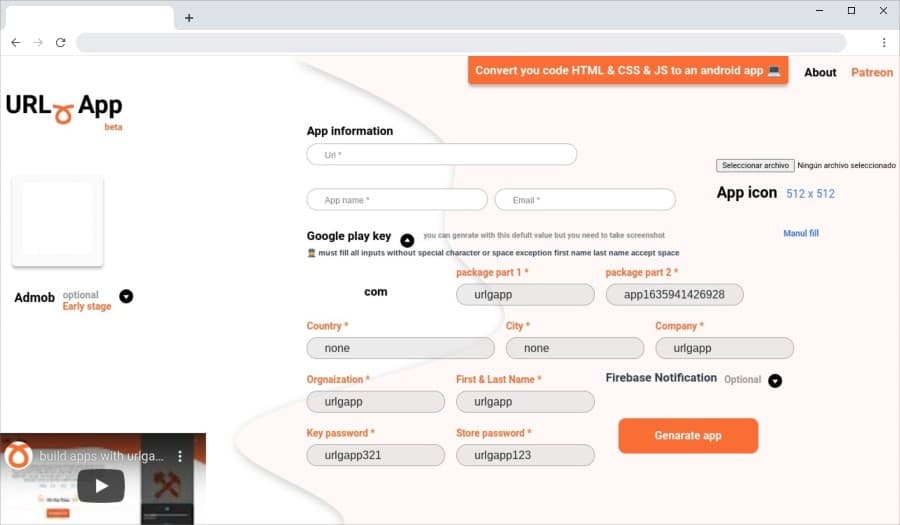Click the browser forward arrow

tap(38, 42)
